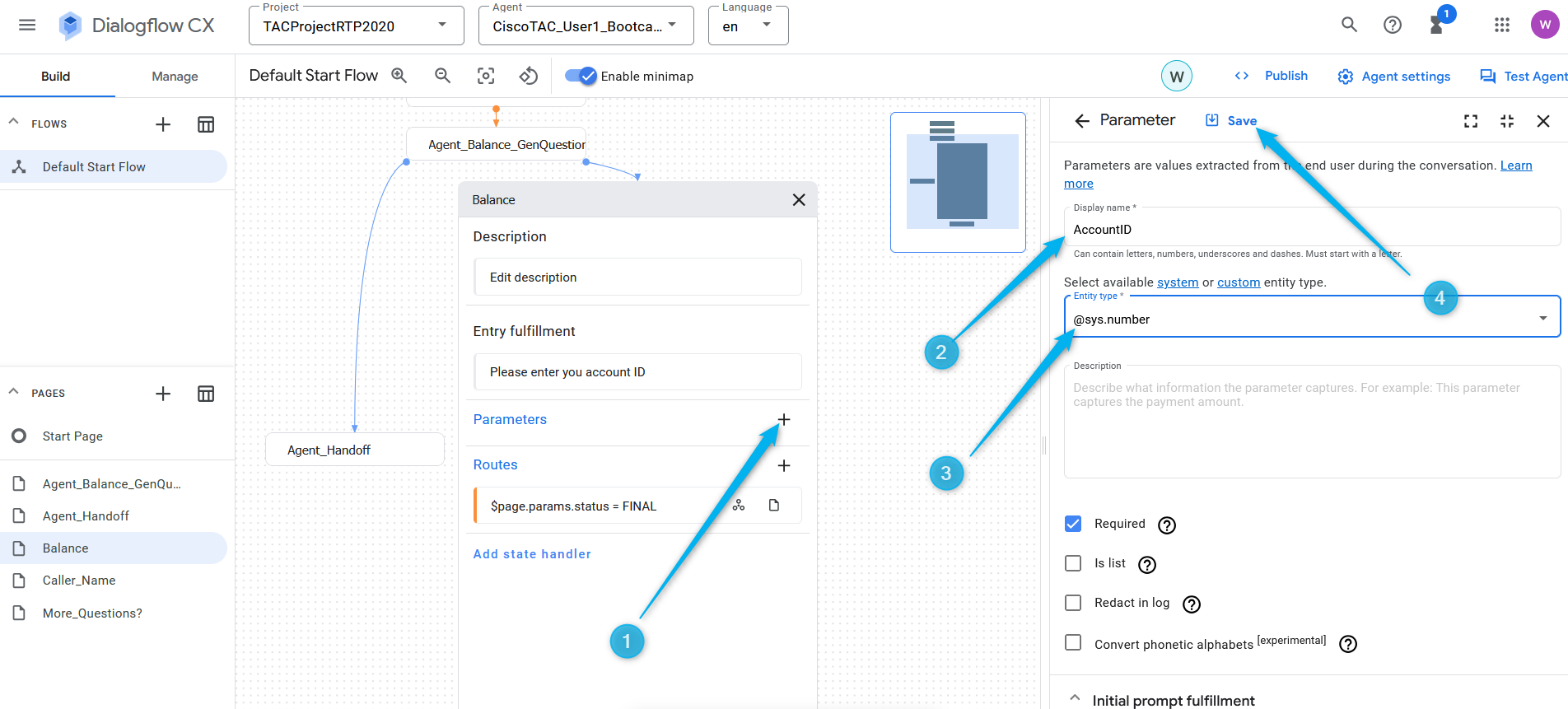
Task: Follow the system entity type link
Action: click(1178, 282)
